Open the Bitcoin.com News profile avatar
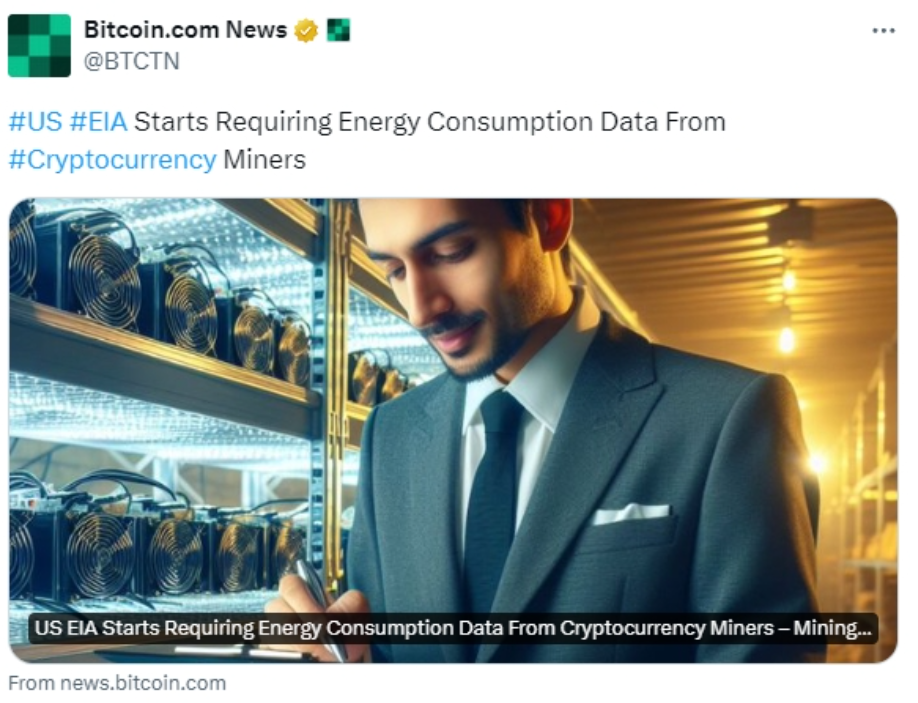Image resolution: width=918 pixels, height=703 pixels. pyautogui.click(x=39, y=46)
